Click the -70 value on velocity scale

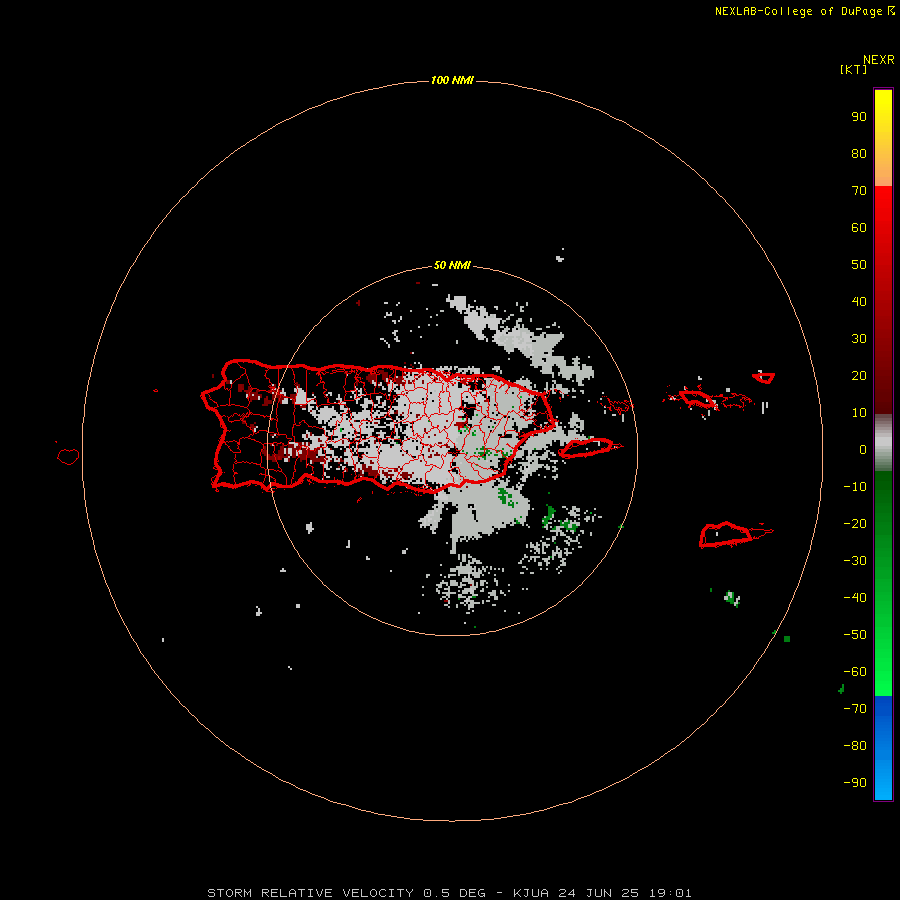pos(855,709)
